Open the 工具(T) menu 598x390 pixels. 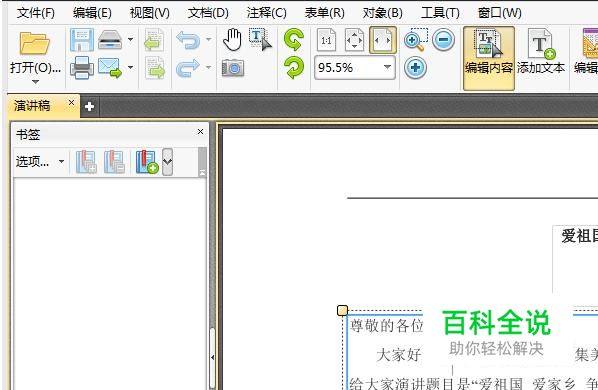point(440,13)
